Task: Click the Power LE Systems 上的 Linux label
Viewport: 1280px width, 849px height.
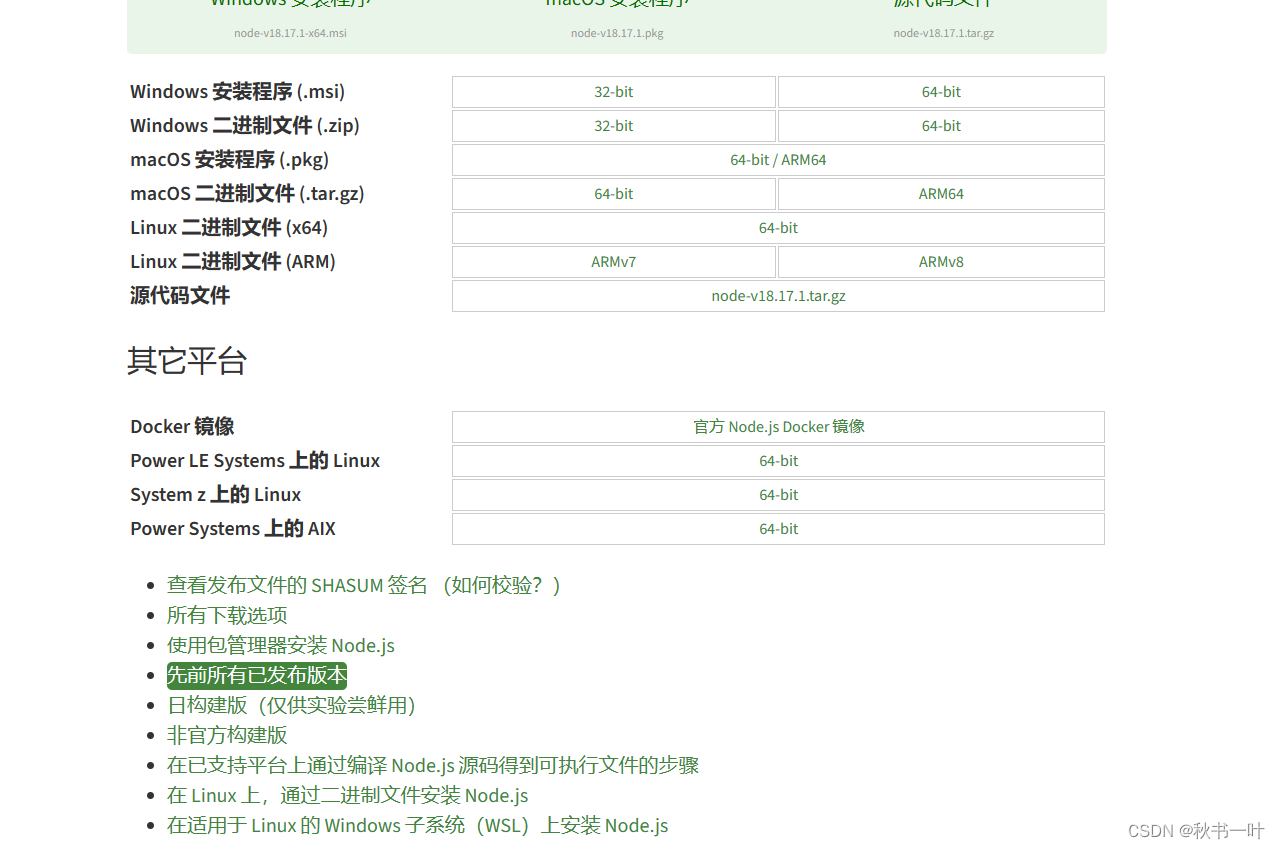Action: pyautogui.click(x=255, y=461)
